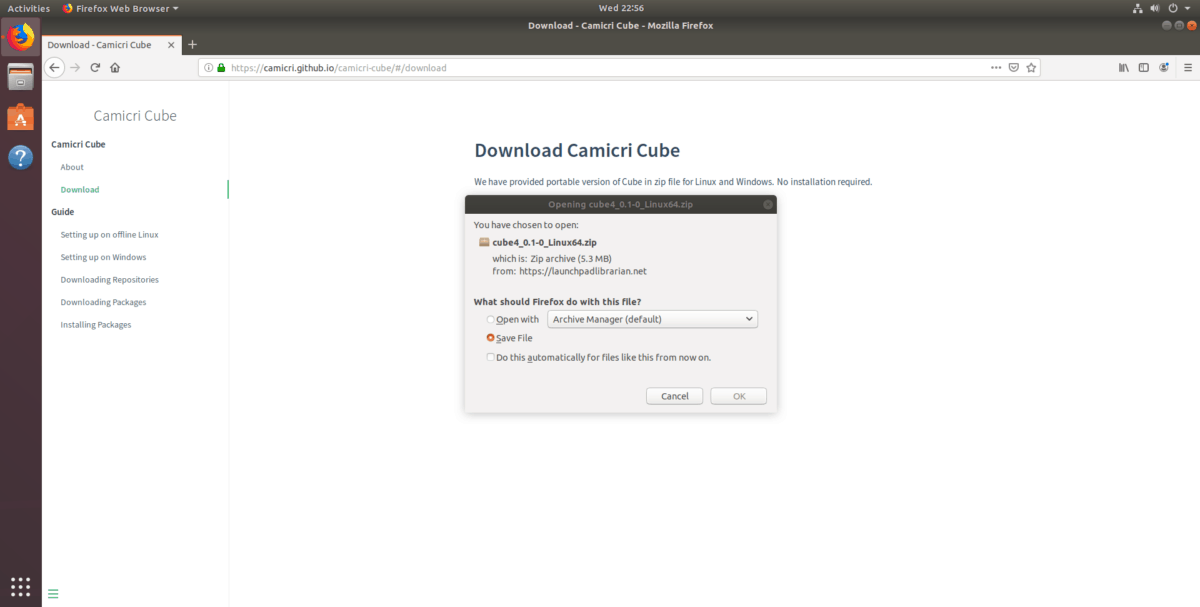Click the green padlock security icon
Screen dimensions: 1200x607
click(x=221, y=68)
